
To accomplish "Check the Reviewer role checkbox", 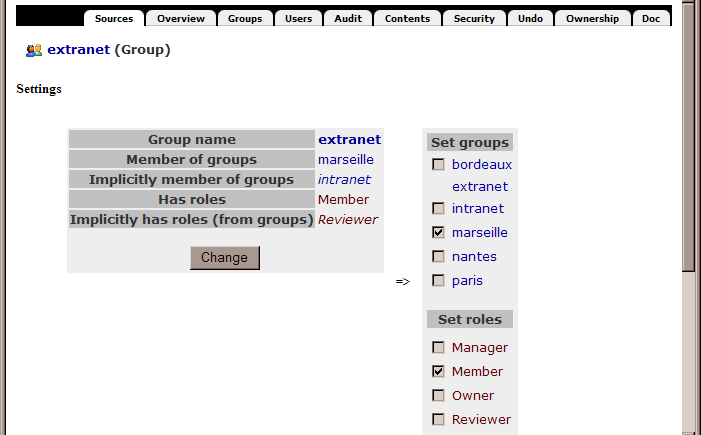I will [438, 419].
